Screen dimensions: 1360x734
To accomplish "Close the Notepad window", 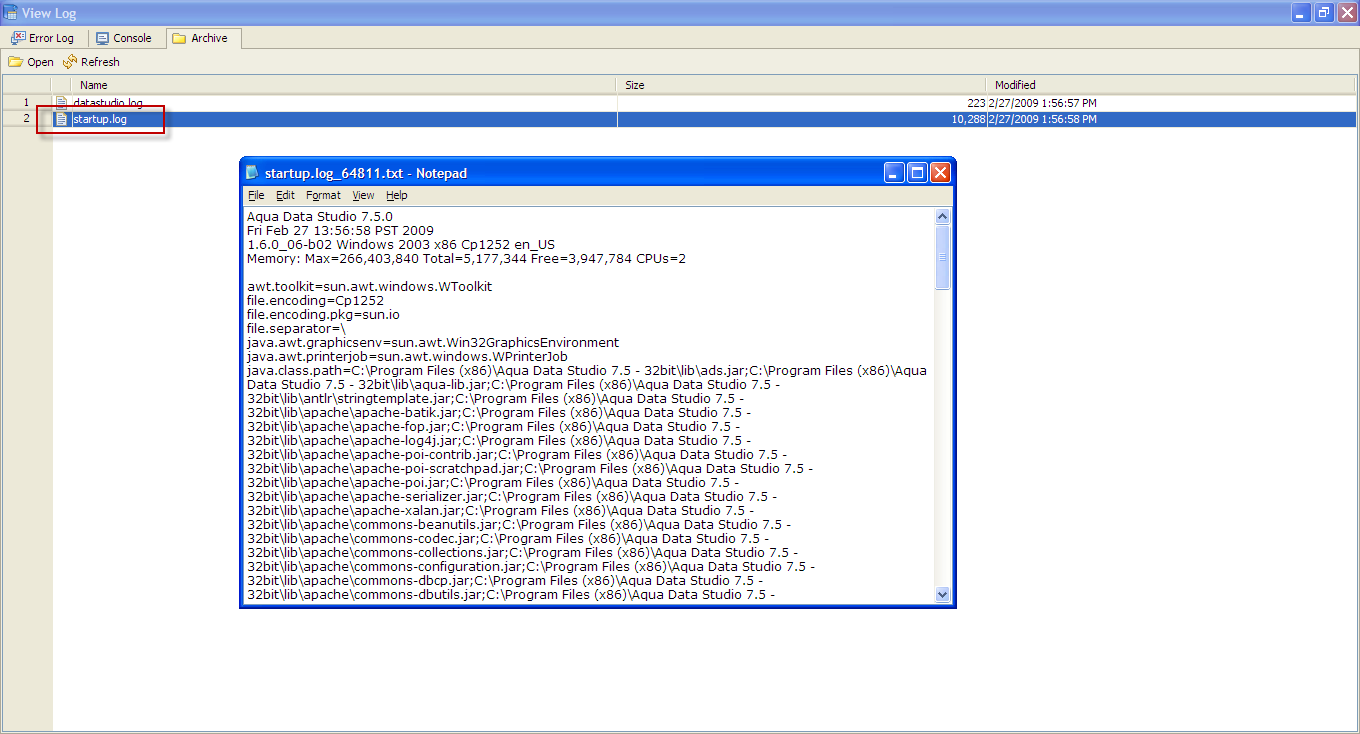I will pos(940,173).
